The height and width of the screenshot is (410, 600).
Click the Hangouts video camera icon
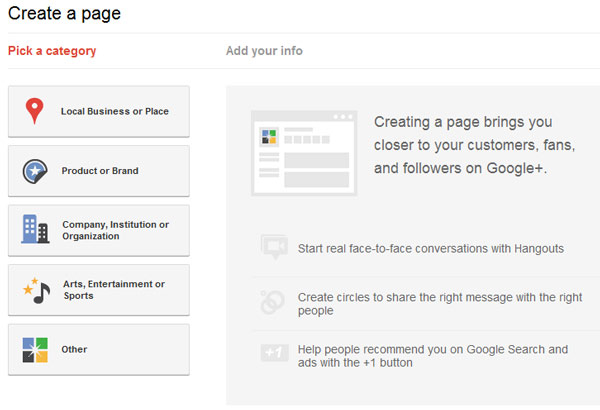tap(274, 247)
